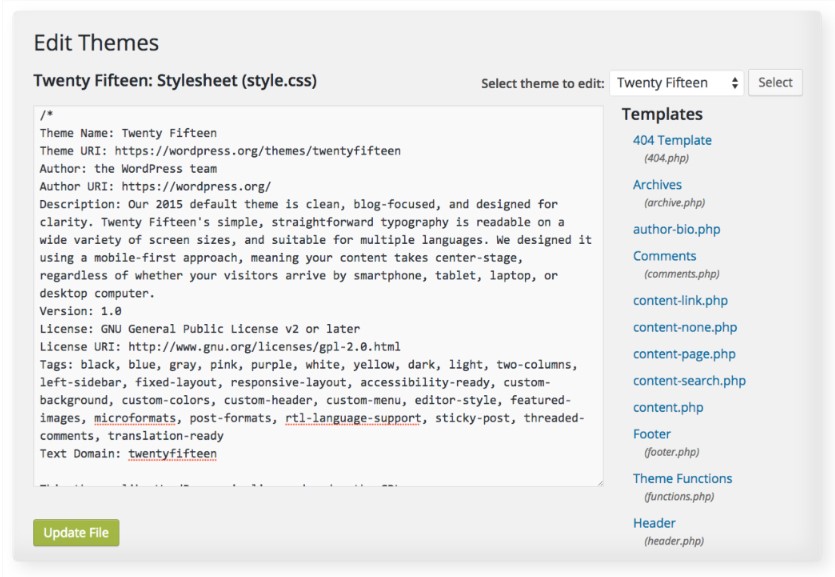Click the textarea resize handle corner
The image size is (835, 577).
(x=600, y=482)
